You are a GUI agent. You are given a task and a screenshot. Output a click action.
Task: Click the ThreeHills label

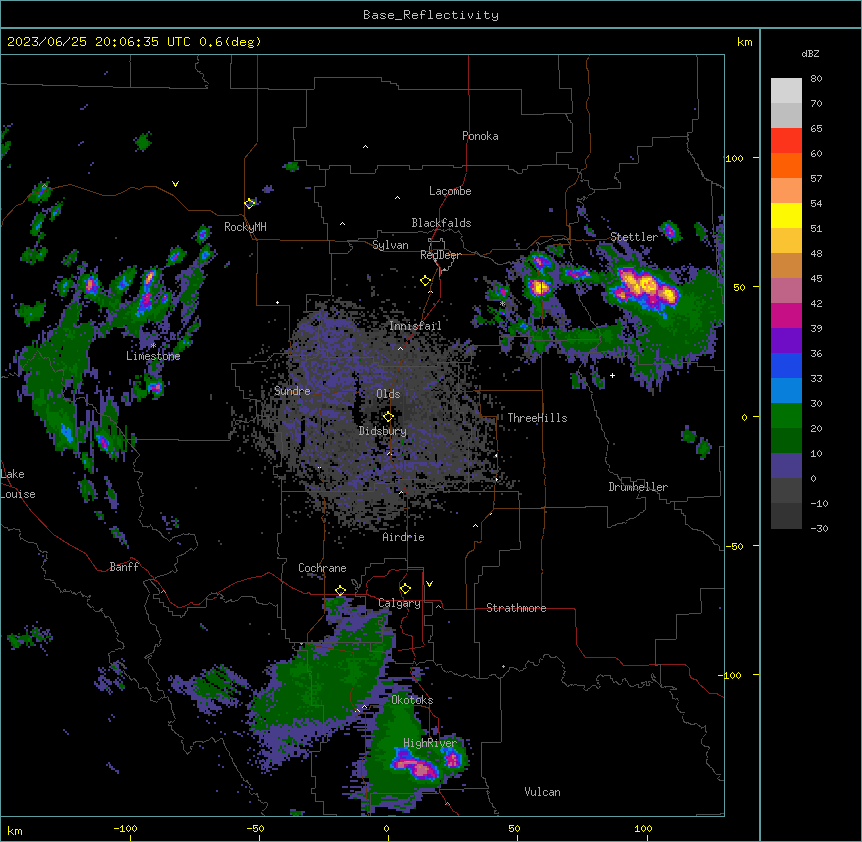(x=537, y=418)
